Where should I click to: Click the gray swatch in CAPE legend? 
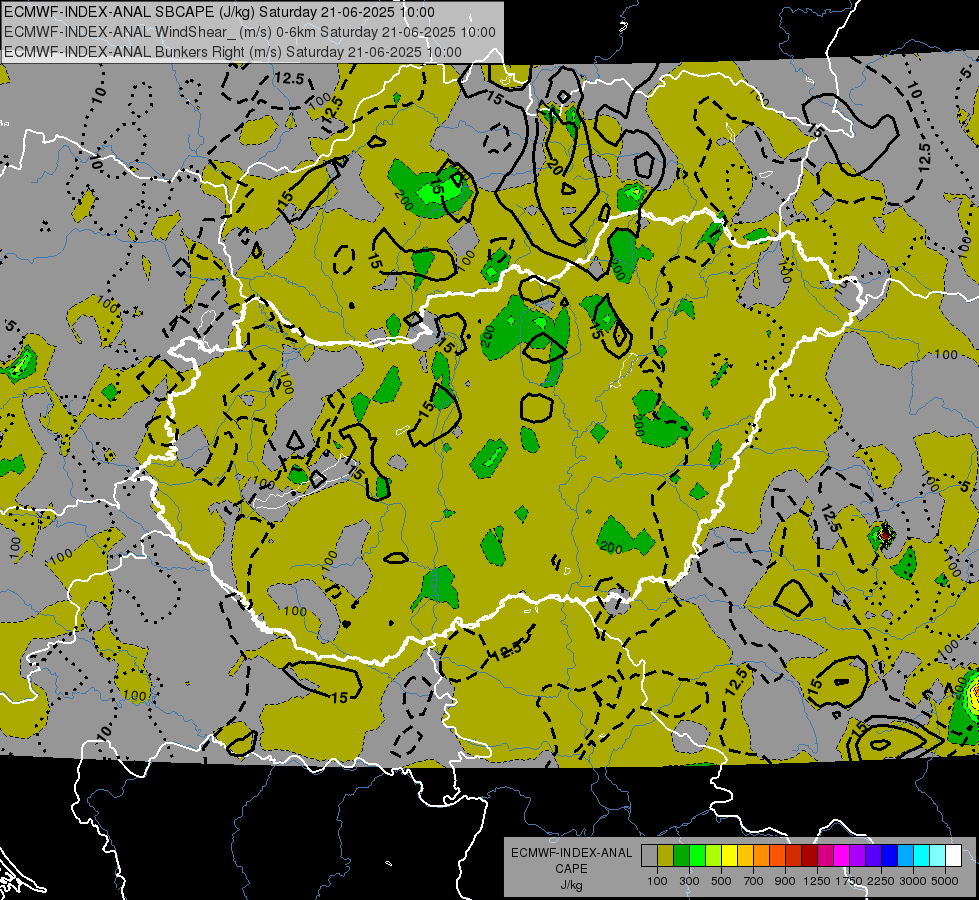tap(649, 856)
